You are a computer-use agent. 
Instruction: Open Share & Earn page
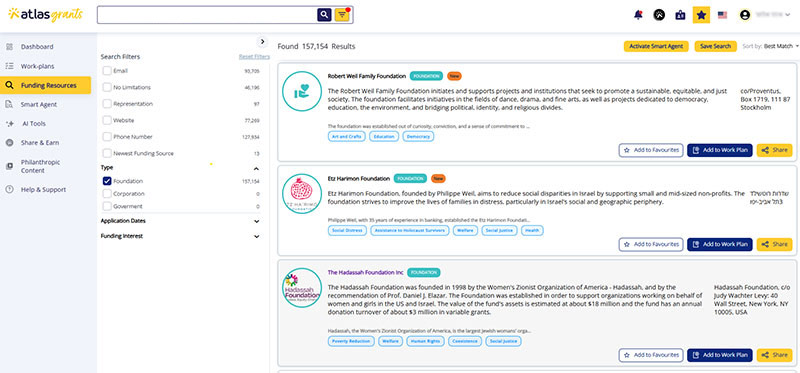pyautogui.click(x=40, y=143)
